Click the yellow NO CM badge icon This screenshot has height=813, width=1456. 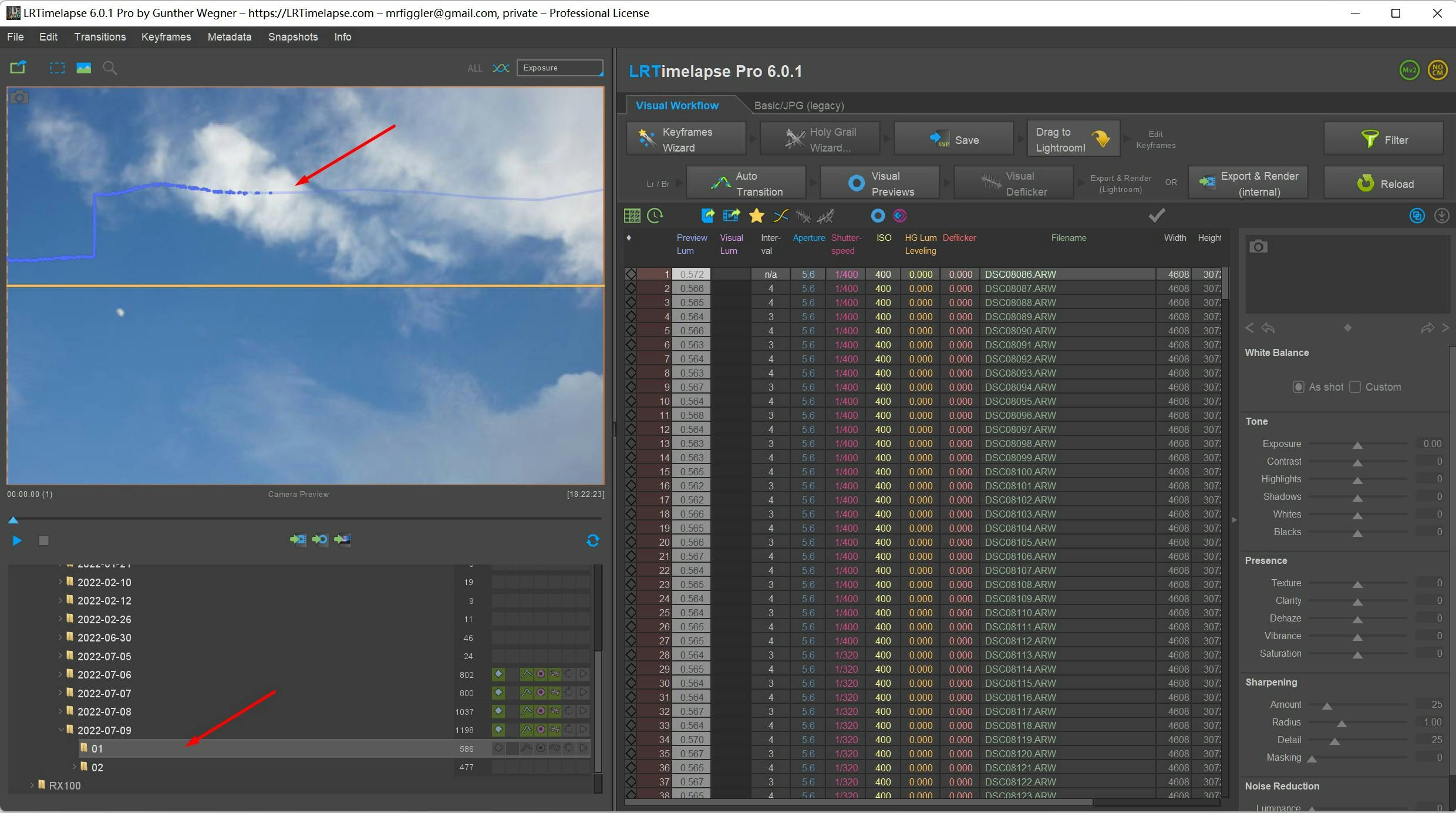click(1437, 70)
